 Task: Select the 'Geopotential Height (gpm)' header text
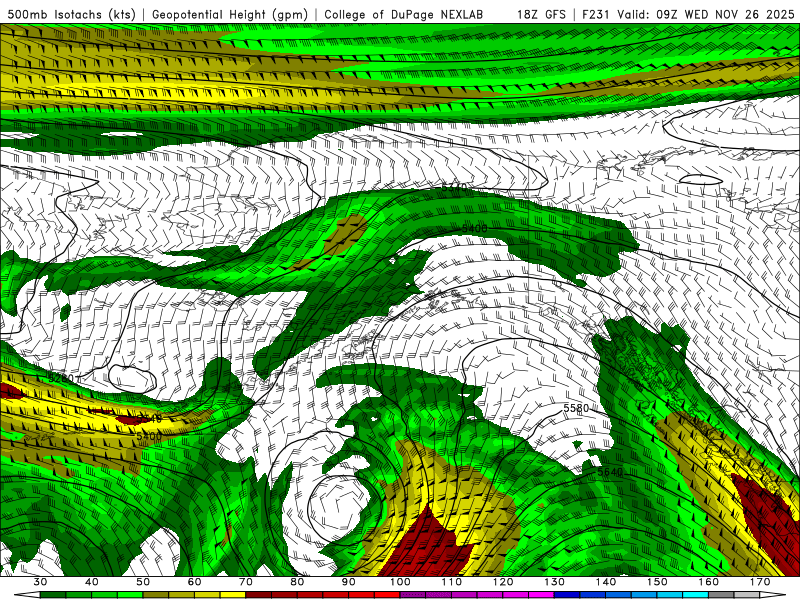point(230,14)
